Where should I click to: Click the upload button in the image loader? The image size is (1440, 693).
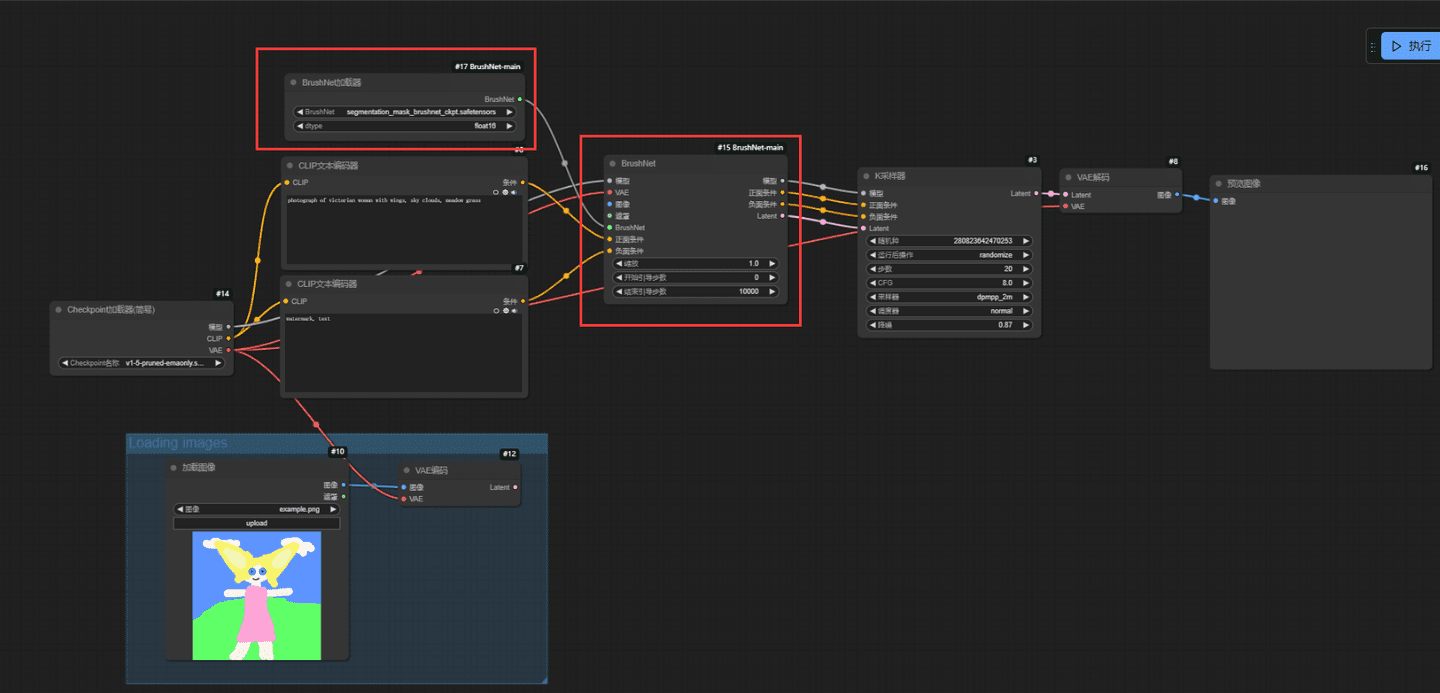tap(257, 523)
